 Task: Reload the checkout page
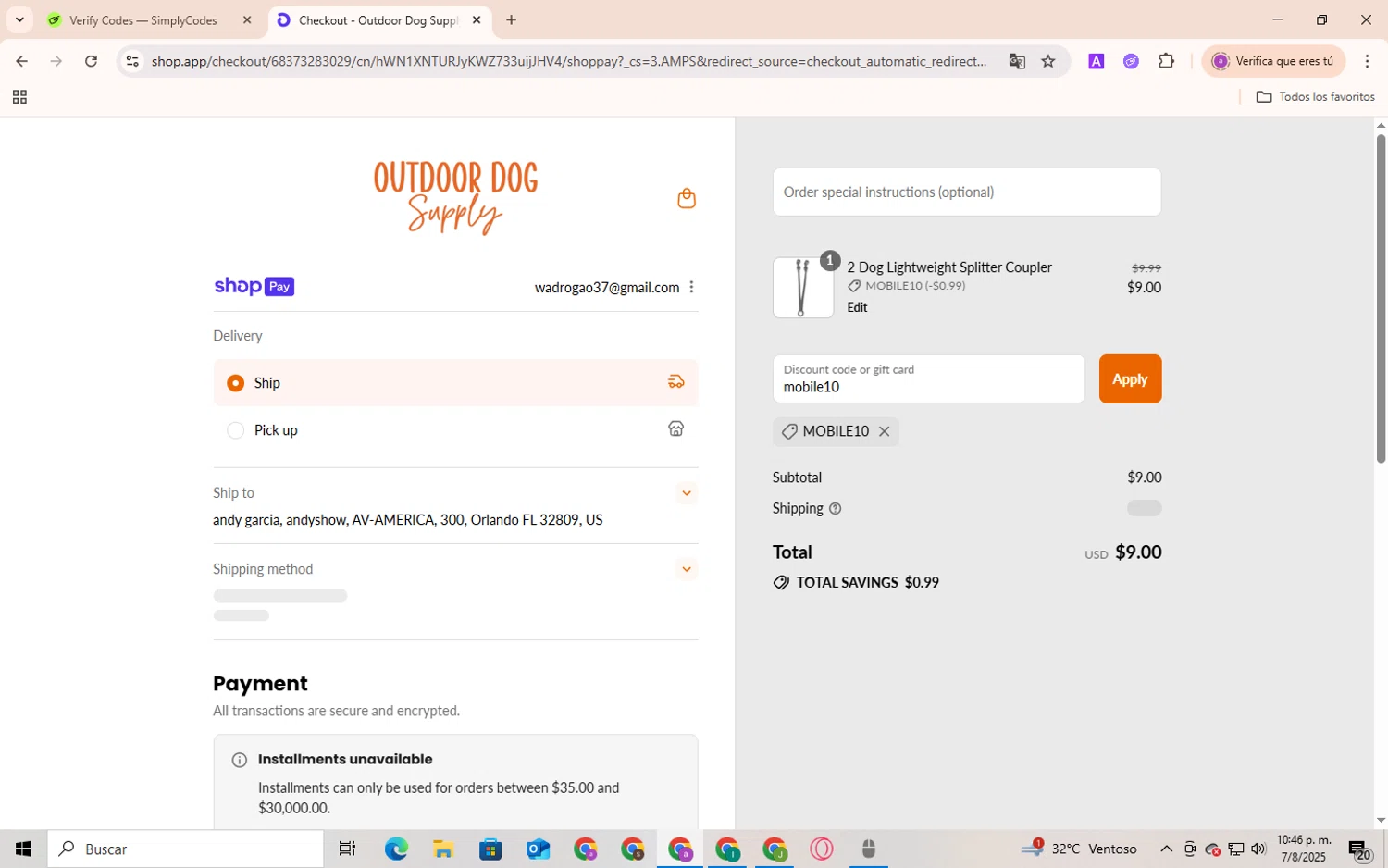coord(91,61)
